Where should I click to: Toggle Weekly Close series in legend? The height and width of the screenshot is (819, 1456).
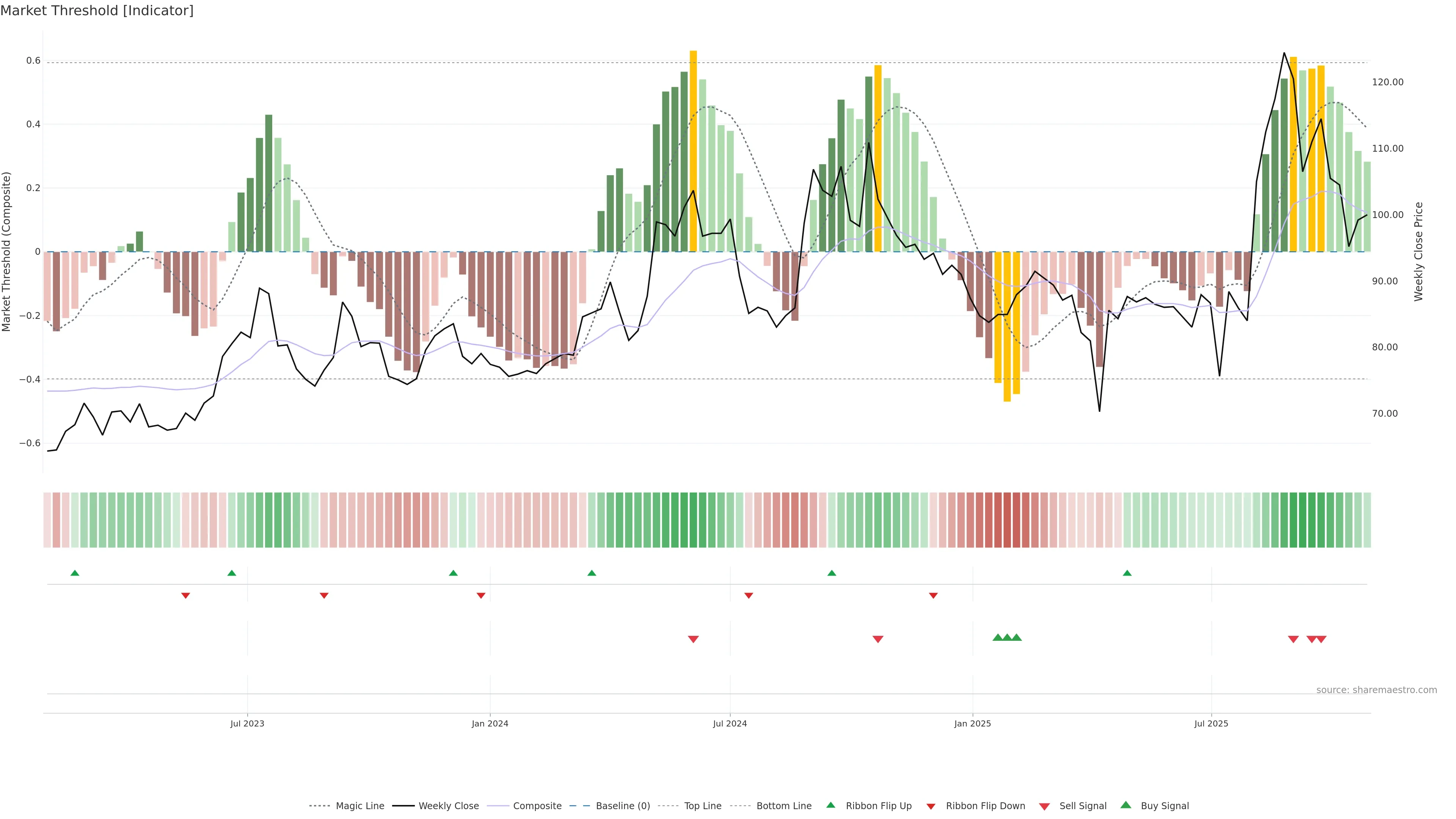point(448,806)
